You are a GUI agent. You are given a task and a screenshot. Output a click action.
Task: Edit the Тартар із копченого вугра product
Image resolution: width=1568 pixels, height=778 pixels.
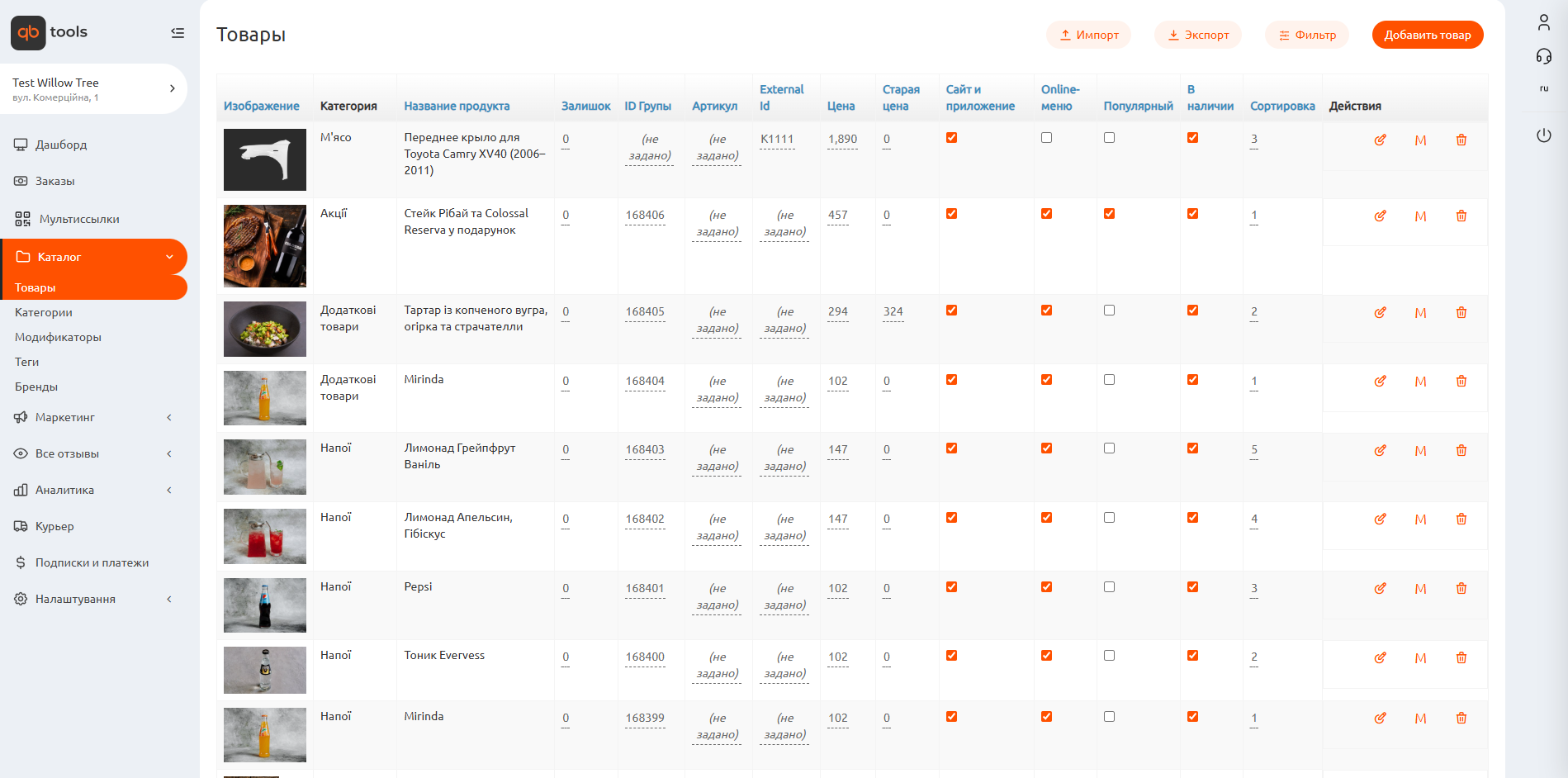pos(1380,313)
